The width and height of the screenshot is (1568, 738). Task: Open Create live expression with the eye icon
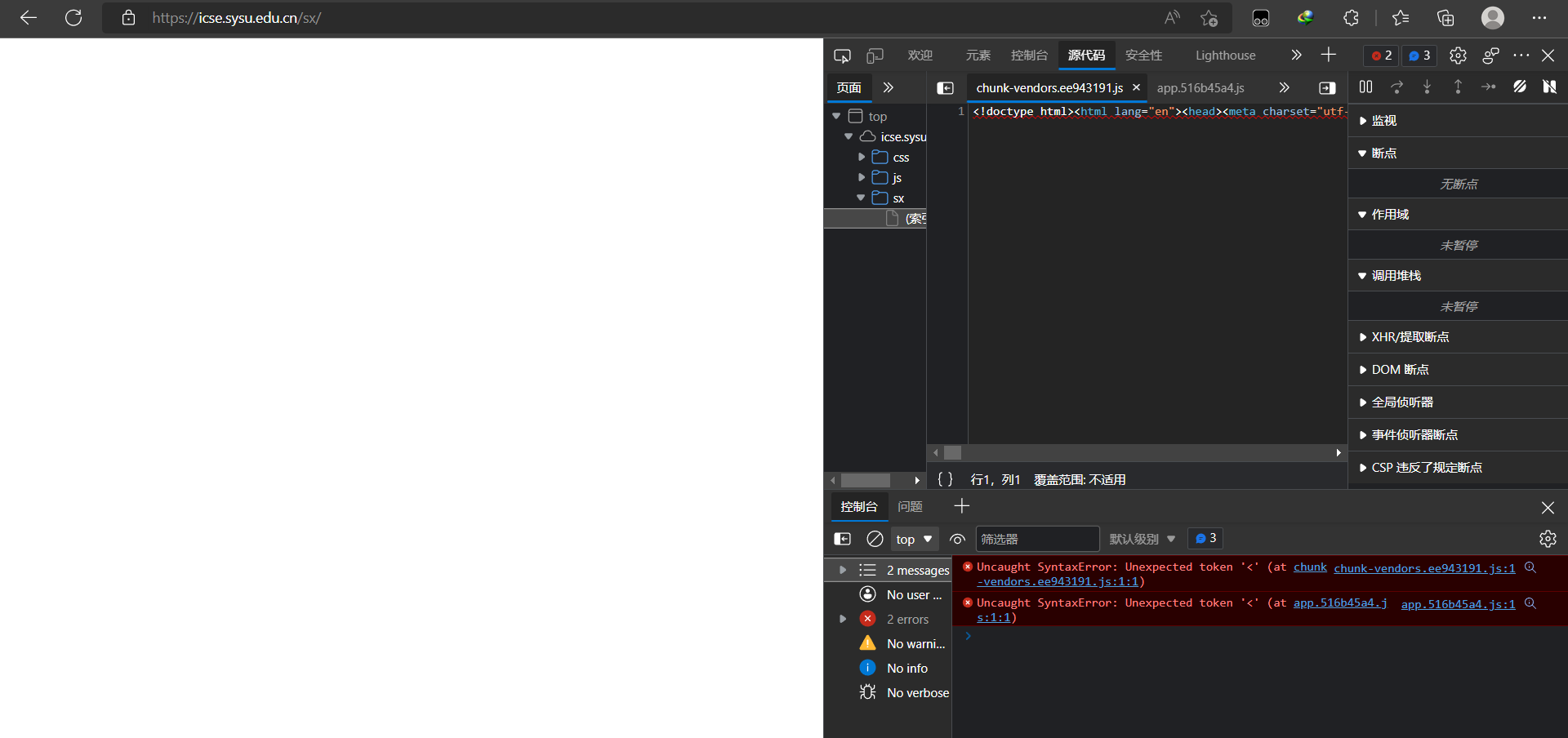coord(957,539)
